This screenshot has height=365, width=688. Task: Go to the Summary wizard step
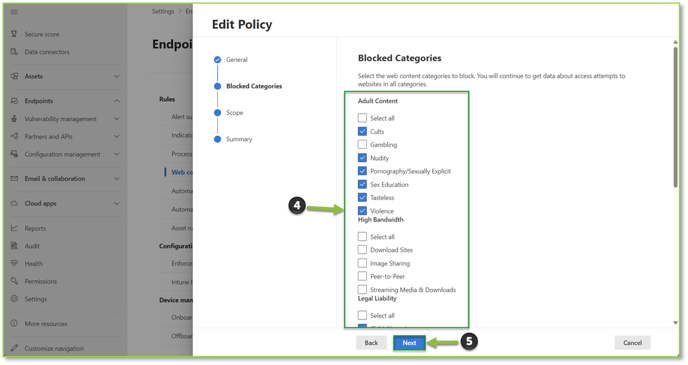coord(239,139)
